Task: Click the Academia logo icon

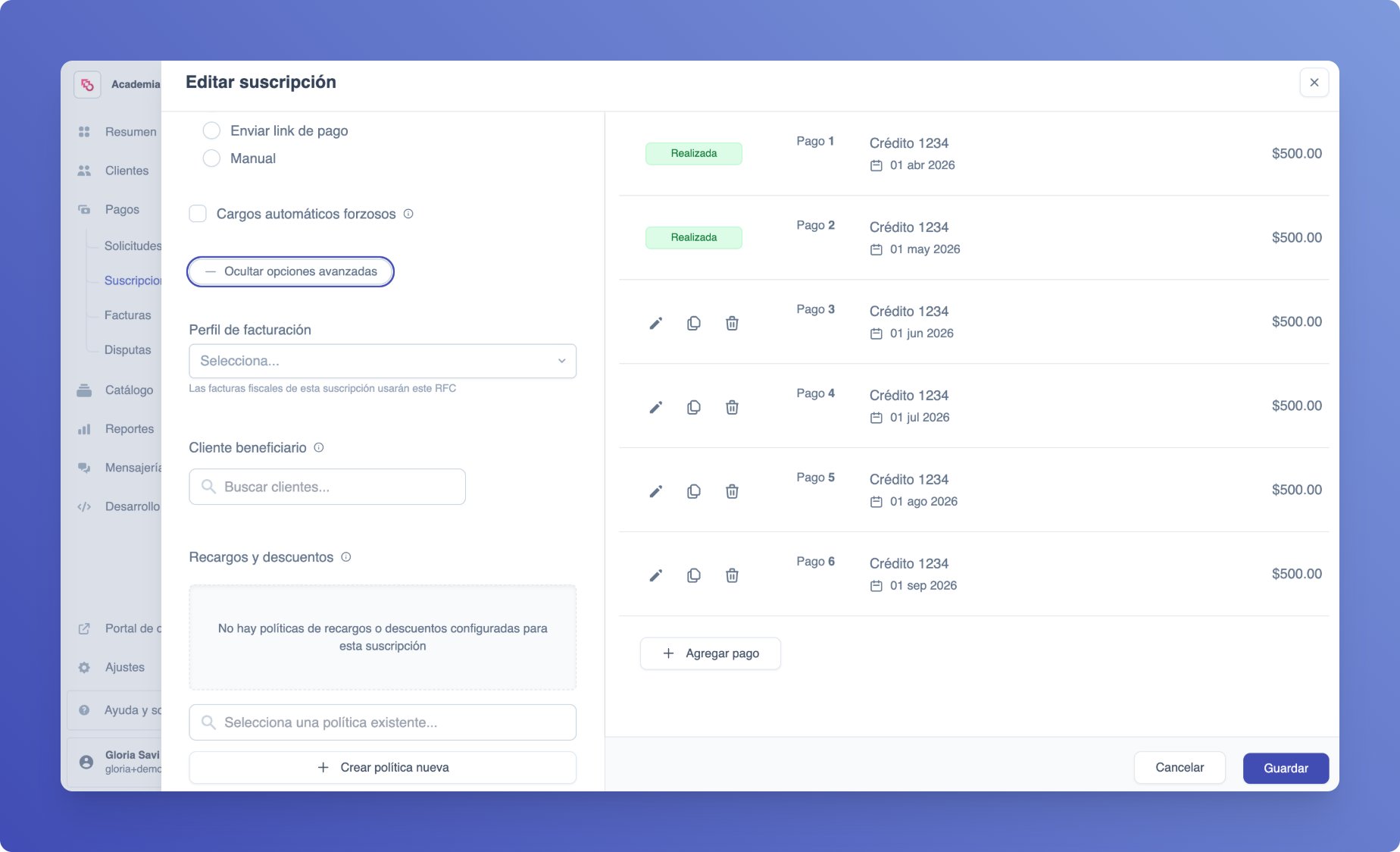Action: 87,84
